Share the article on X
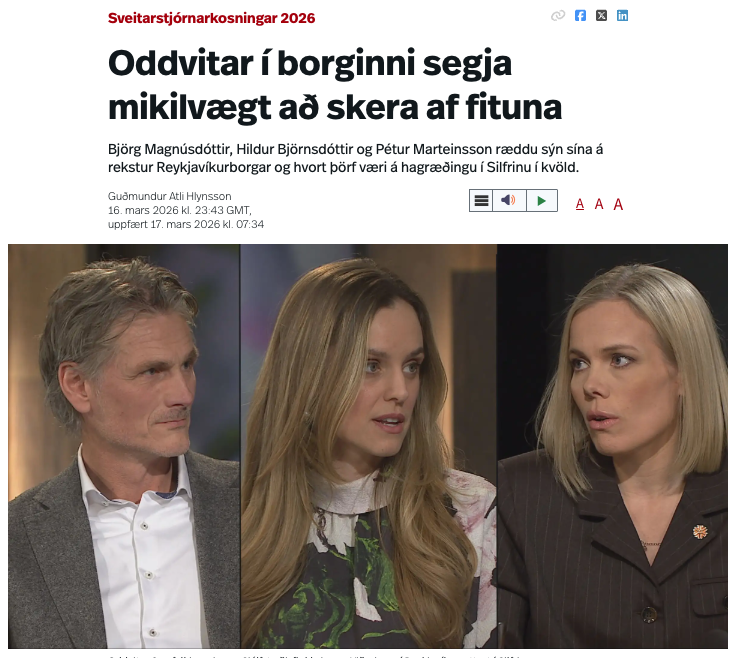 [601, 16]
